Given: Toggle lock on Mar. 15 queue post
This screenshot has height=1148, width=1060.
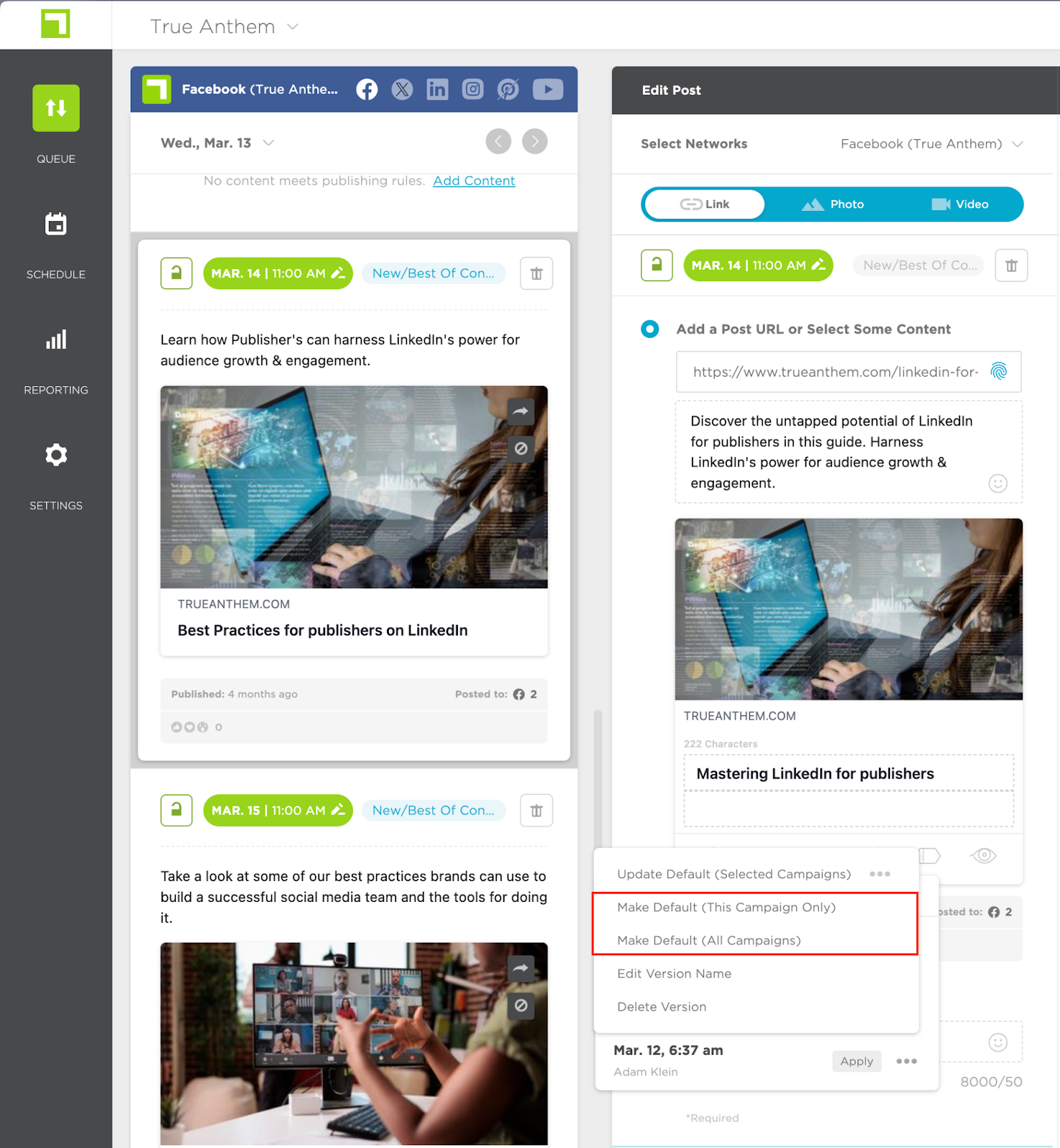Looking at the screenshot, I should pos(177,811).
